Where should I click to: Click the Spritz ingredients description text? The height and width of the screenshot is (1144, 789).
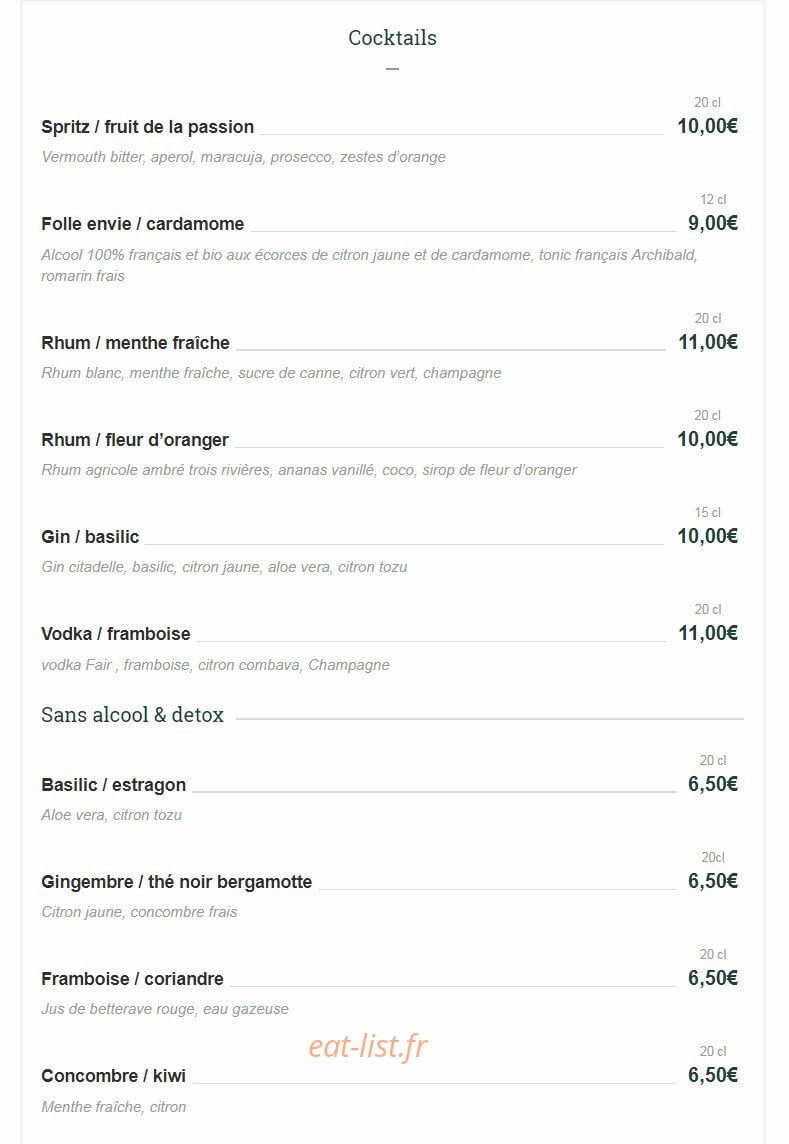243,157
